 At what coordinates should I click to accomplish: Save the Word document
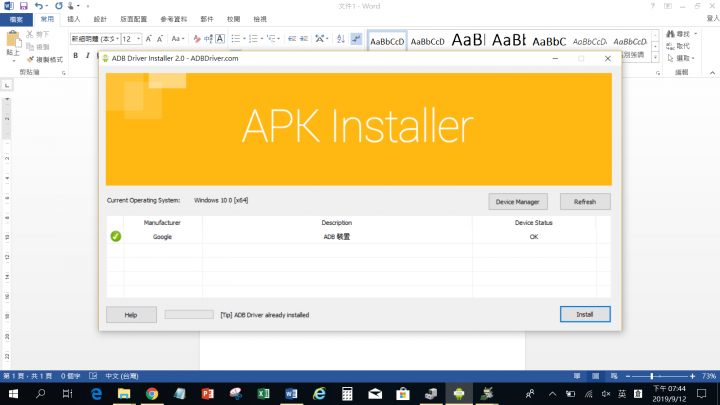point(23,6)
